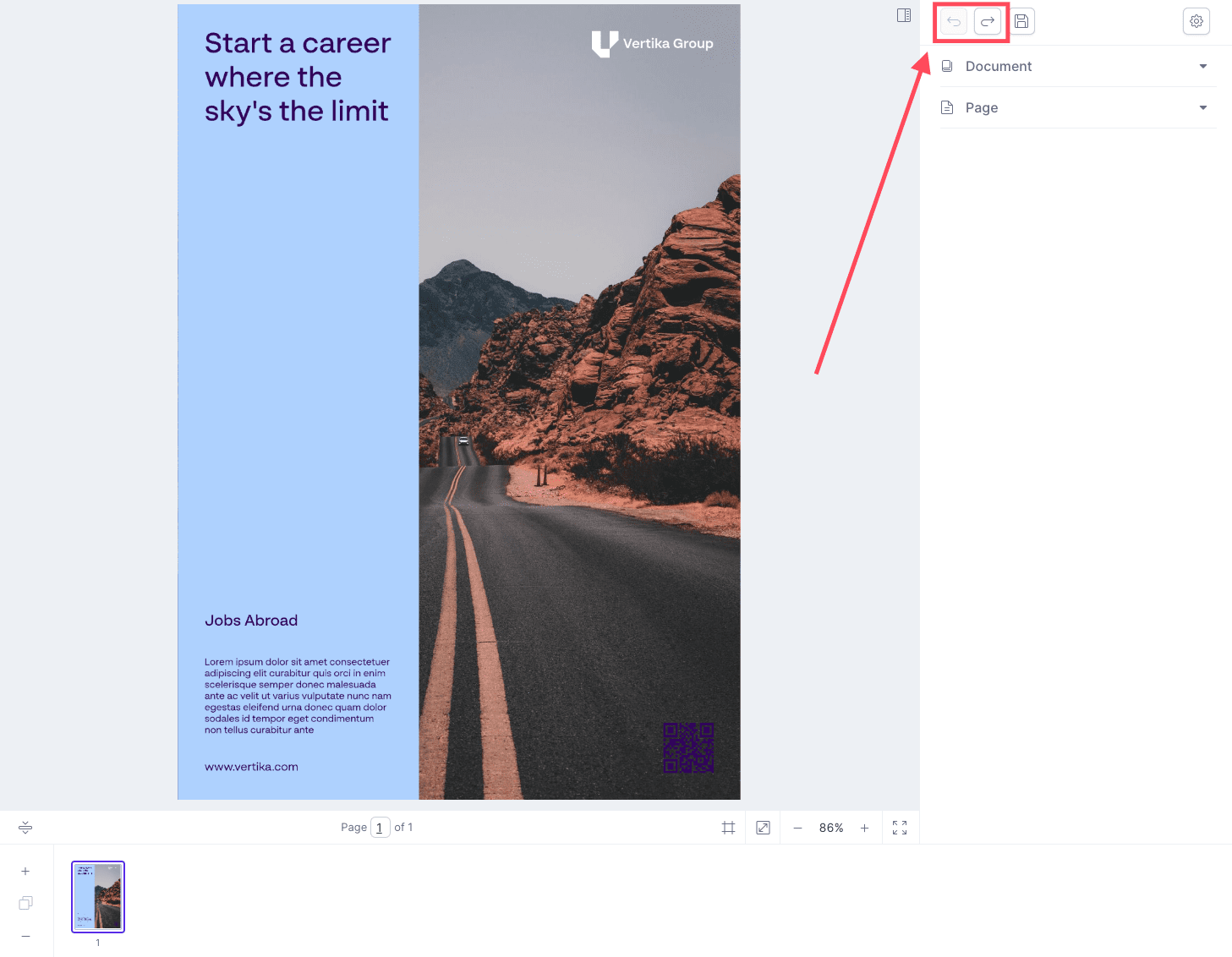This screenshot has height=957, width=1232.
Task: Click Document section dropdown arrow
Action: click(x=1203, y=66)
